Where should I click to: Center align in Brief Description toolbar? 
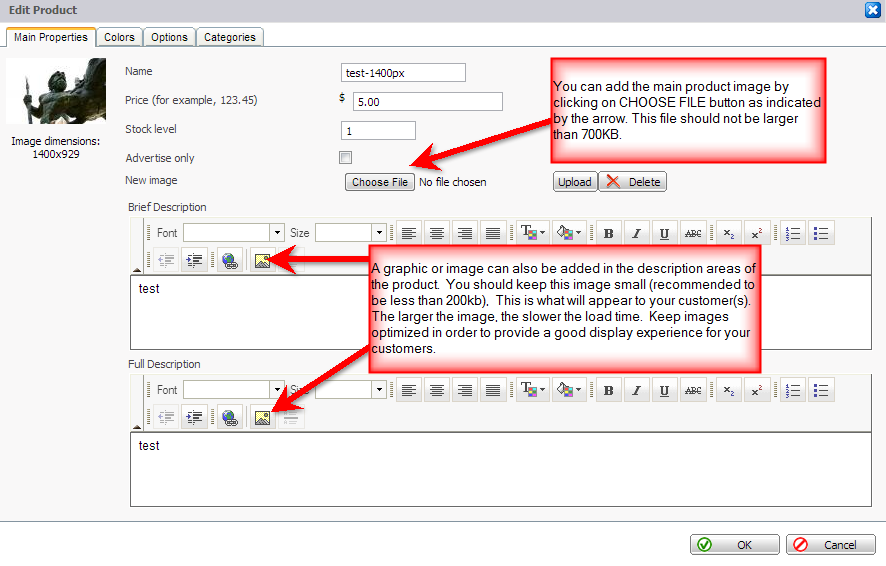(x=437, y=233)
